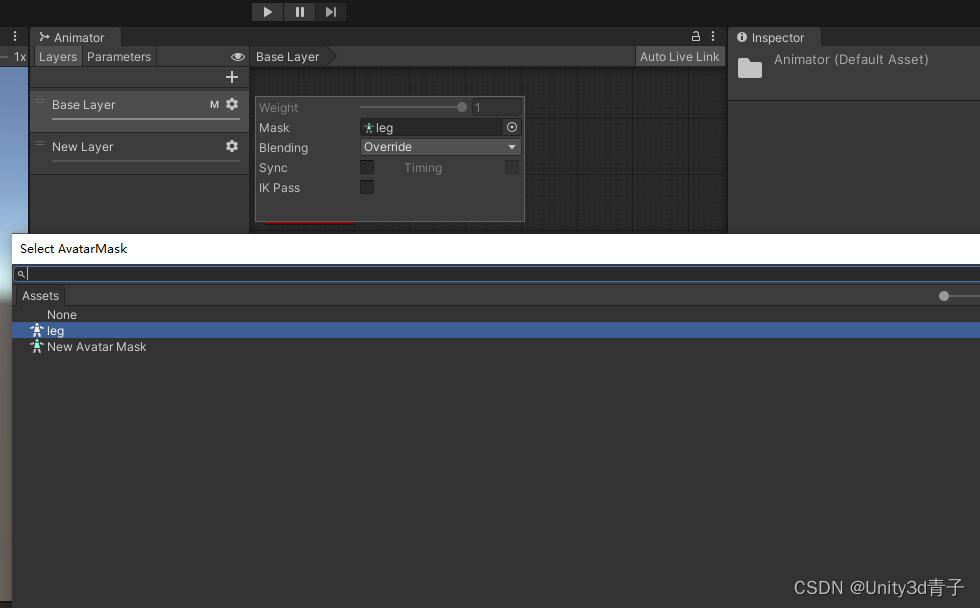Image resolution: width=980 pixels, height=608 pixels.
Task: Select the Base Layer entry
Action: point(139,111)
